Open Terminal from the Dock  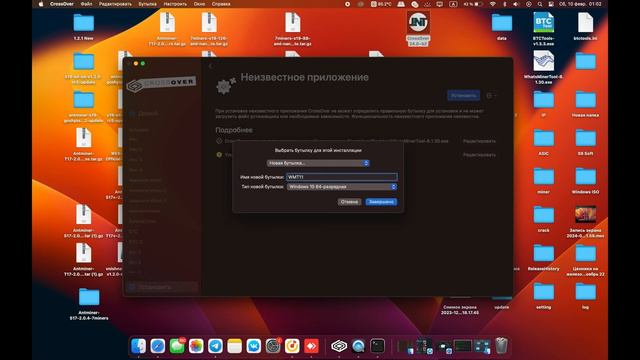tap(377, 346)
